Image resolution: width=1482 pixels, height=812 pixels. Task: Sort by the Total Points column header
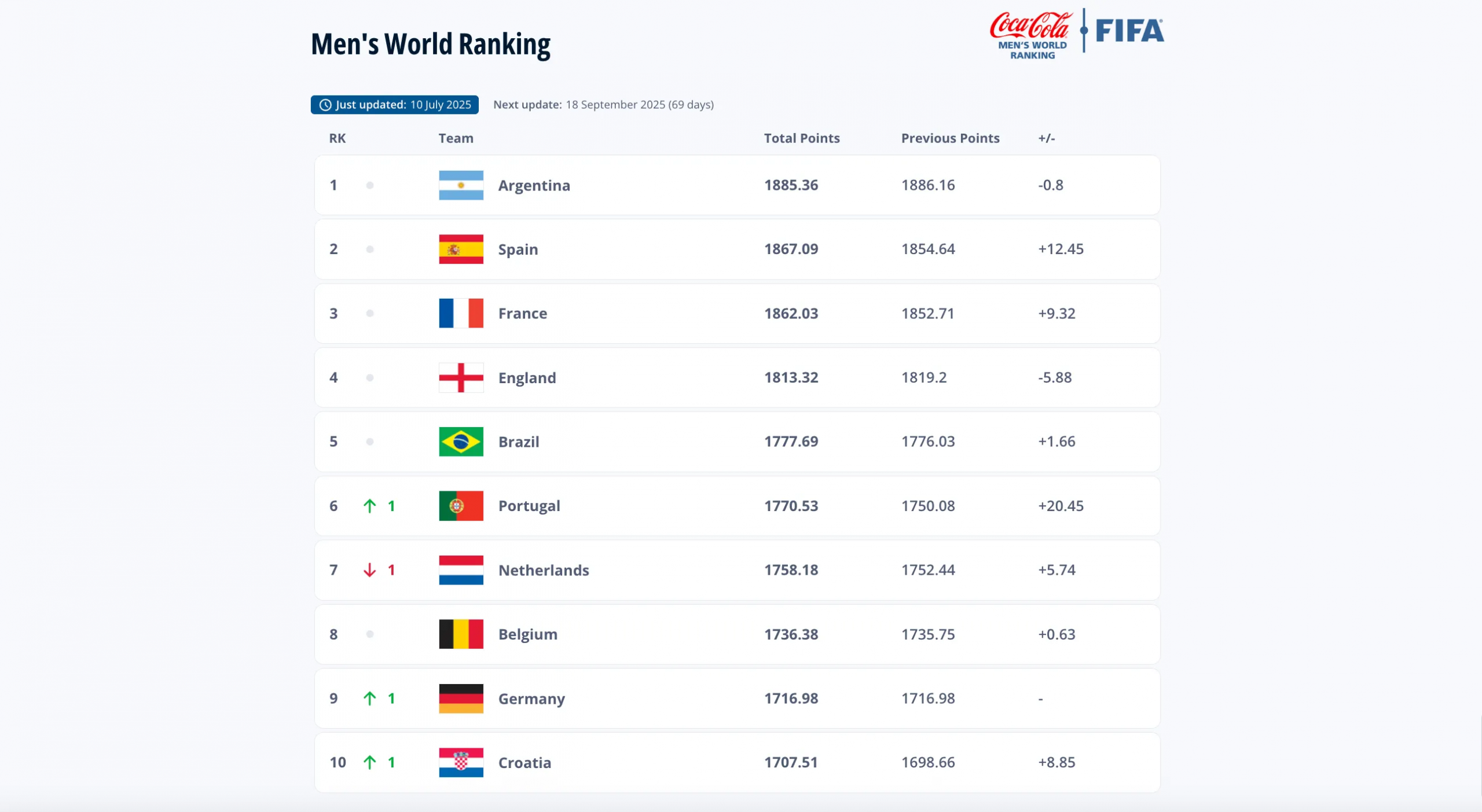(801, 138)
